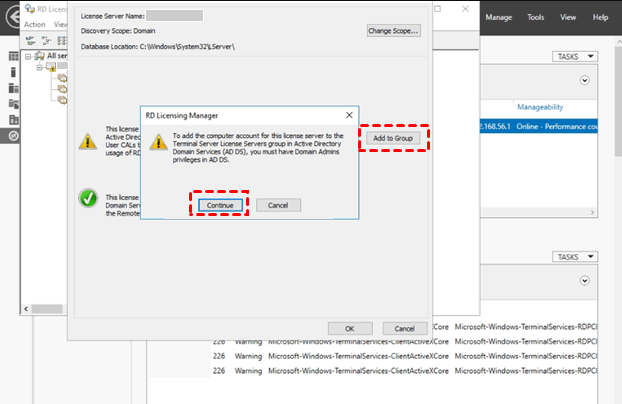
Task: Select the All servers tree node icon
Action: (39, 56)
